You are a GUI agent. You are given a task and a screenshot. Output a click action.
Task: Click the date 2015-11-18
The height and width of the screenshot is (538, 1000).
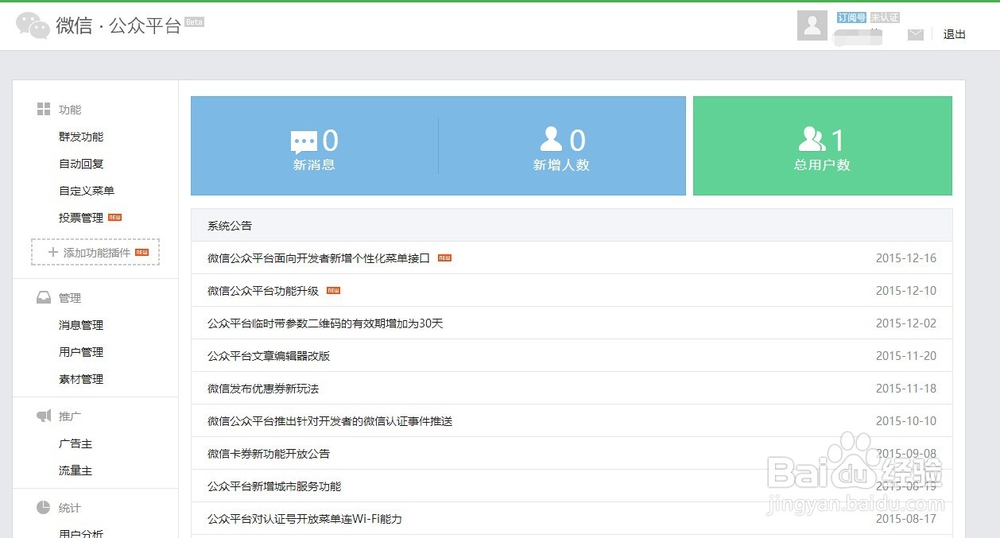pos(906,388)
